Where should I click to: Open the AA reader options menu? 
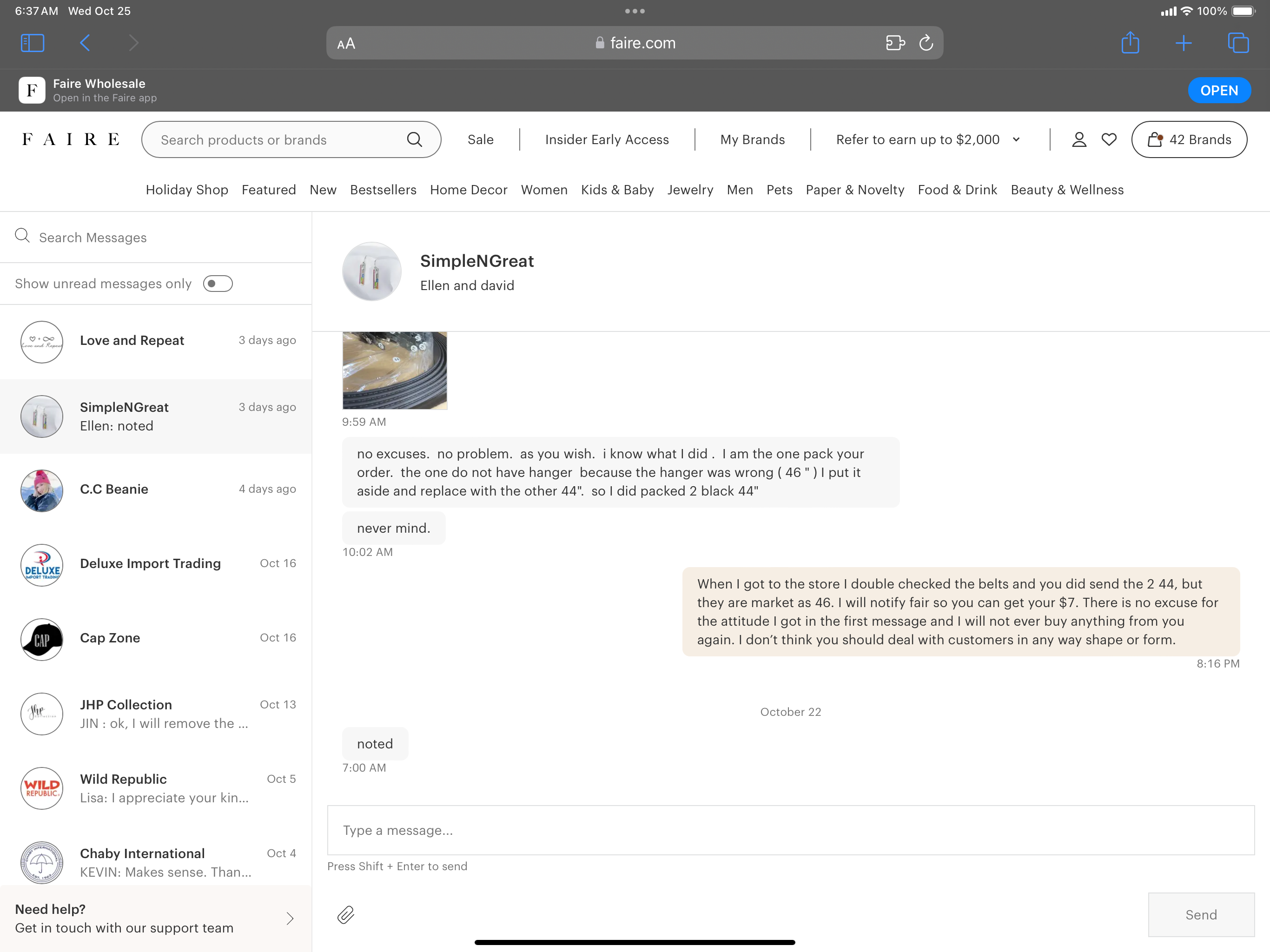point(346,44)
